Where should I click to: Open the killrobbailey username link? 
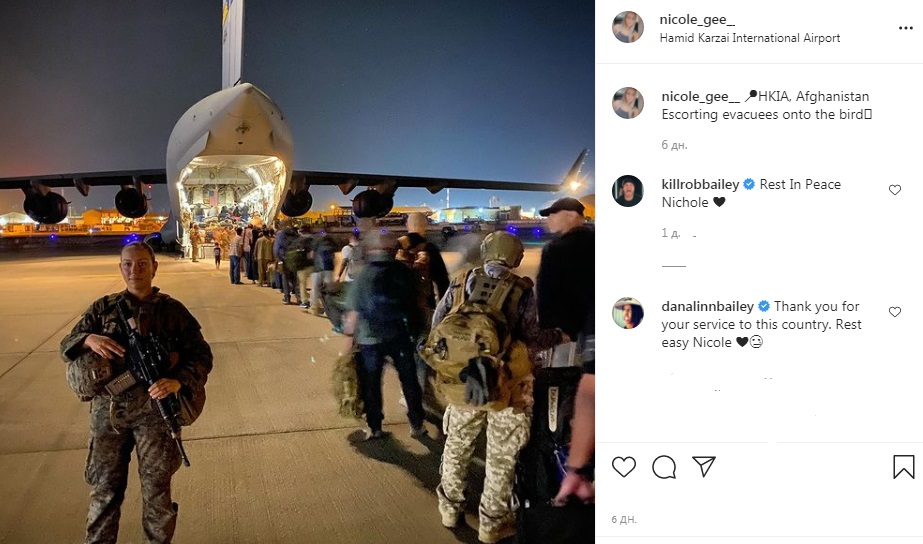point(700,184)
